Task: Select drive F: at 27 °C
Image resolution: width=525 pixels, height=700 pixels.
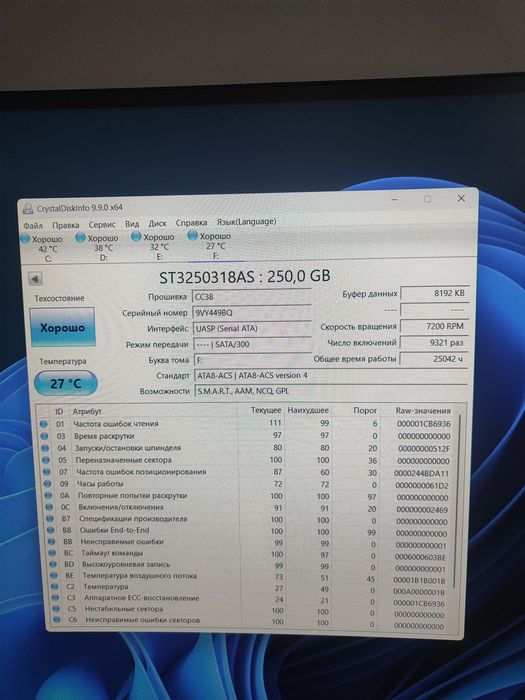Action: [210, 246]
